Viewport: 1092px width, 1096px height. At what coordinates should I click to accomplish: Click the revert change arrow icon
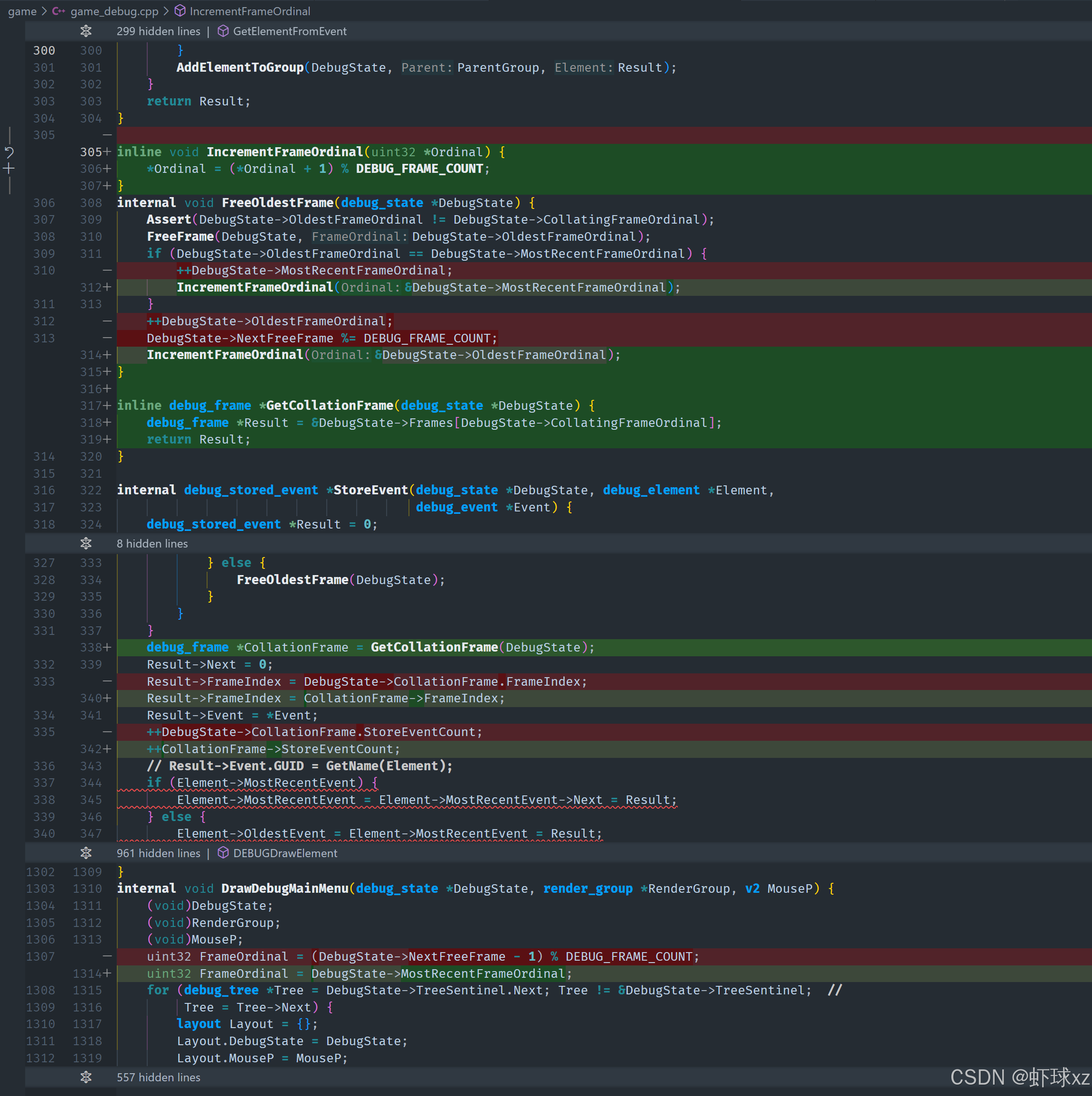pos(9,151)
